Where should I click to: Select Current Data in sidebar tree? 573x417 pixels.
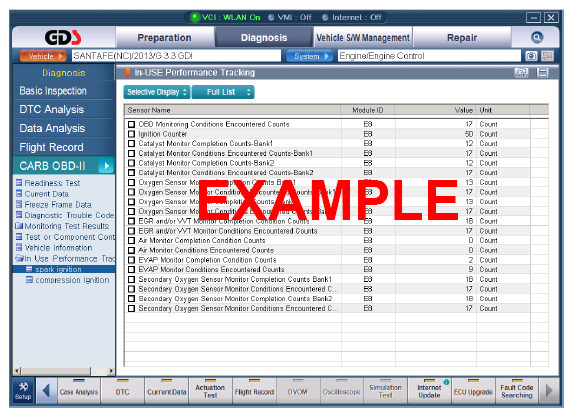point(47,194)
